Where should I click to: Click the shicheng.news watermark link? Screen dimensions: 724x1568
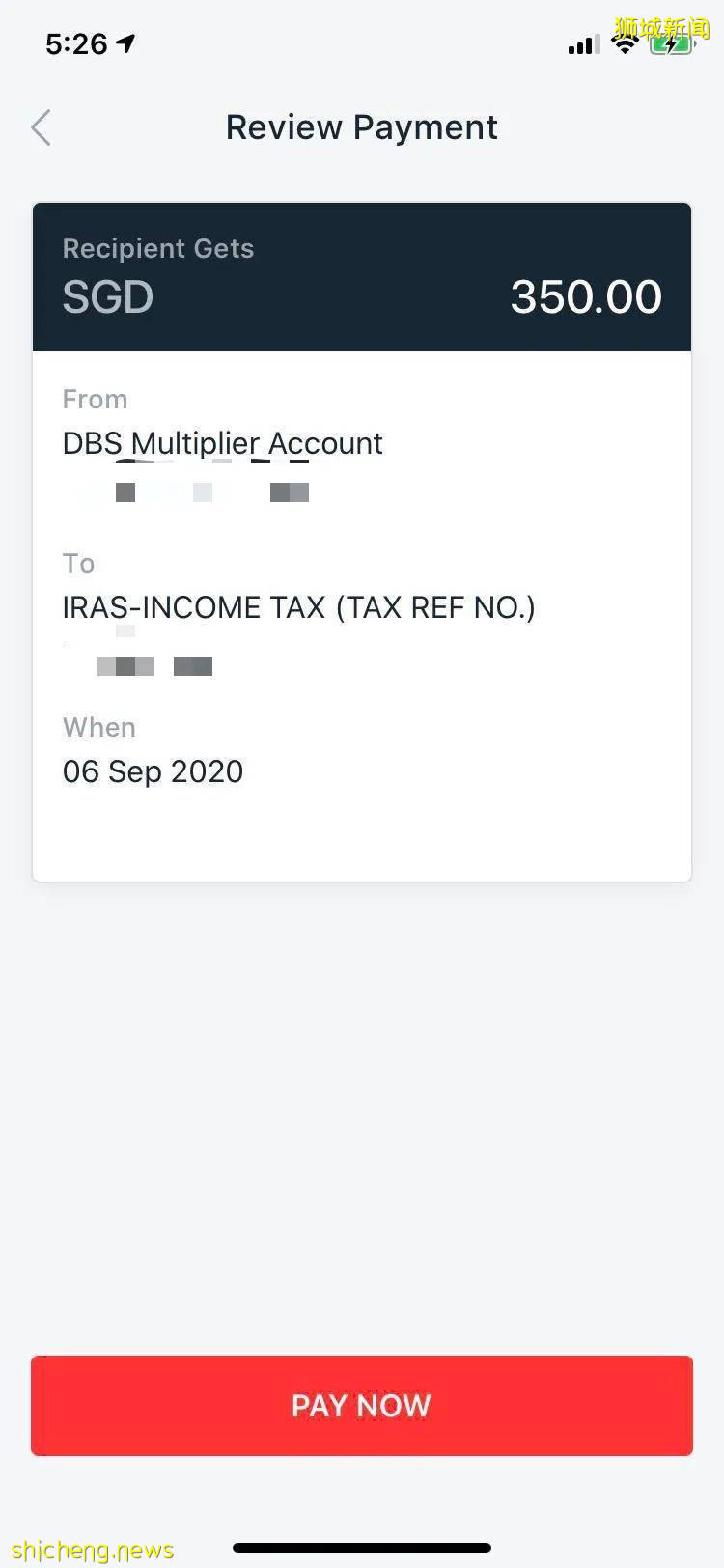point(94,1551)
